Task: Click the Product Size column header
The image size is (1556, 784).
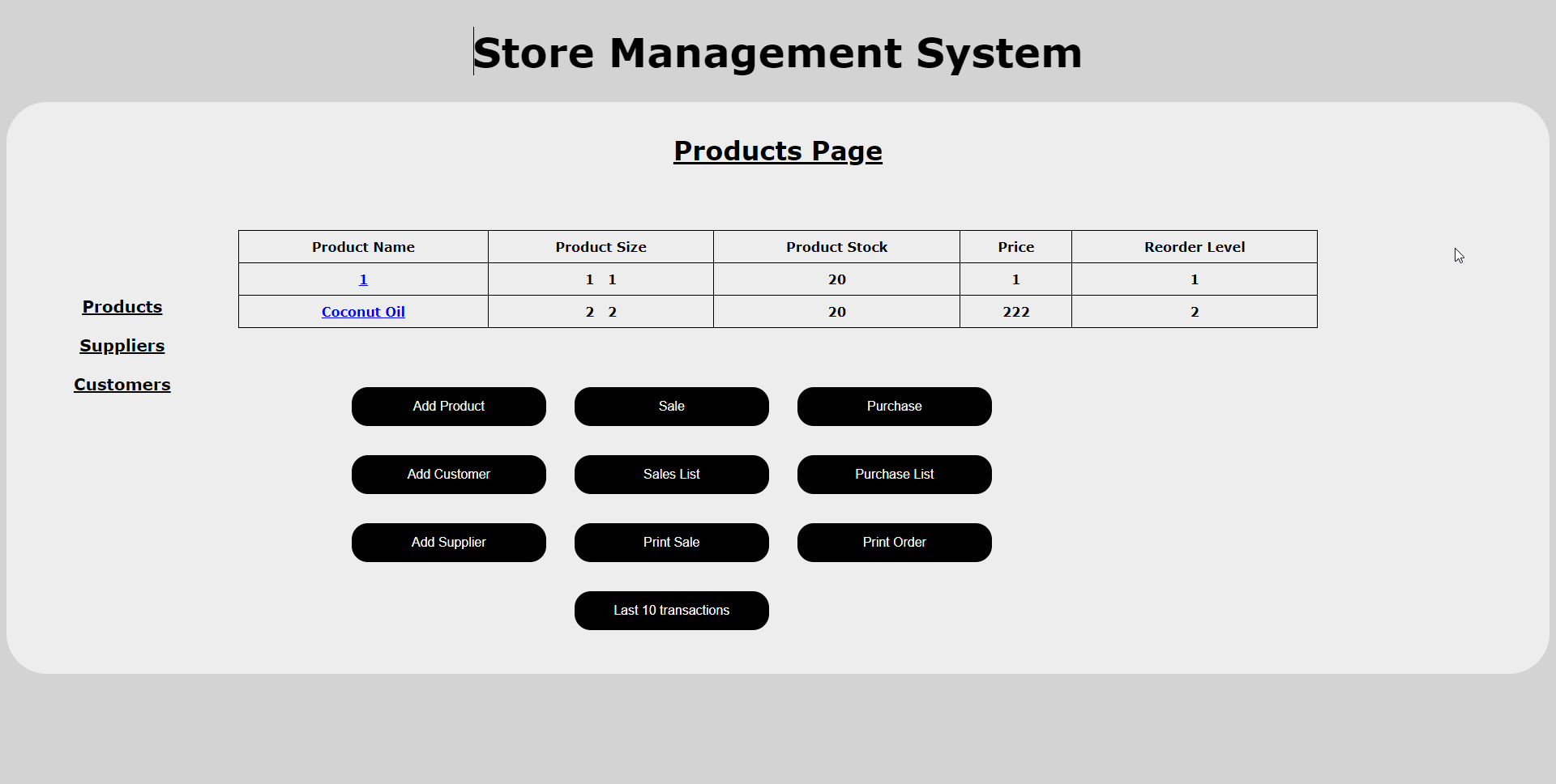Action: point(601,247)
